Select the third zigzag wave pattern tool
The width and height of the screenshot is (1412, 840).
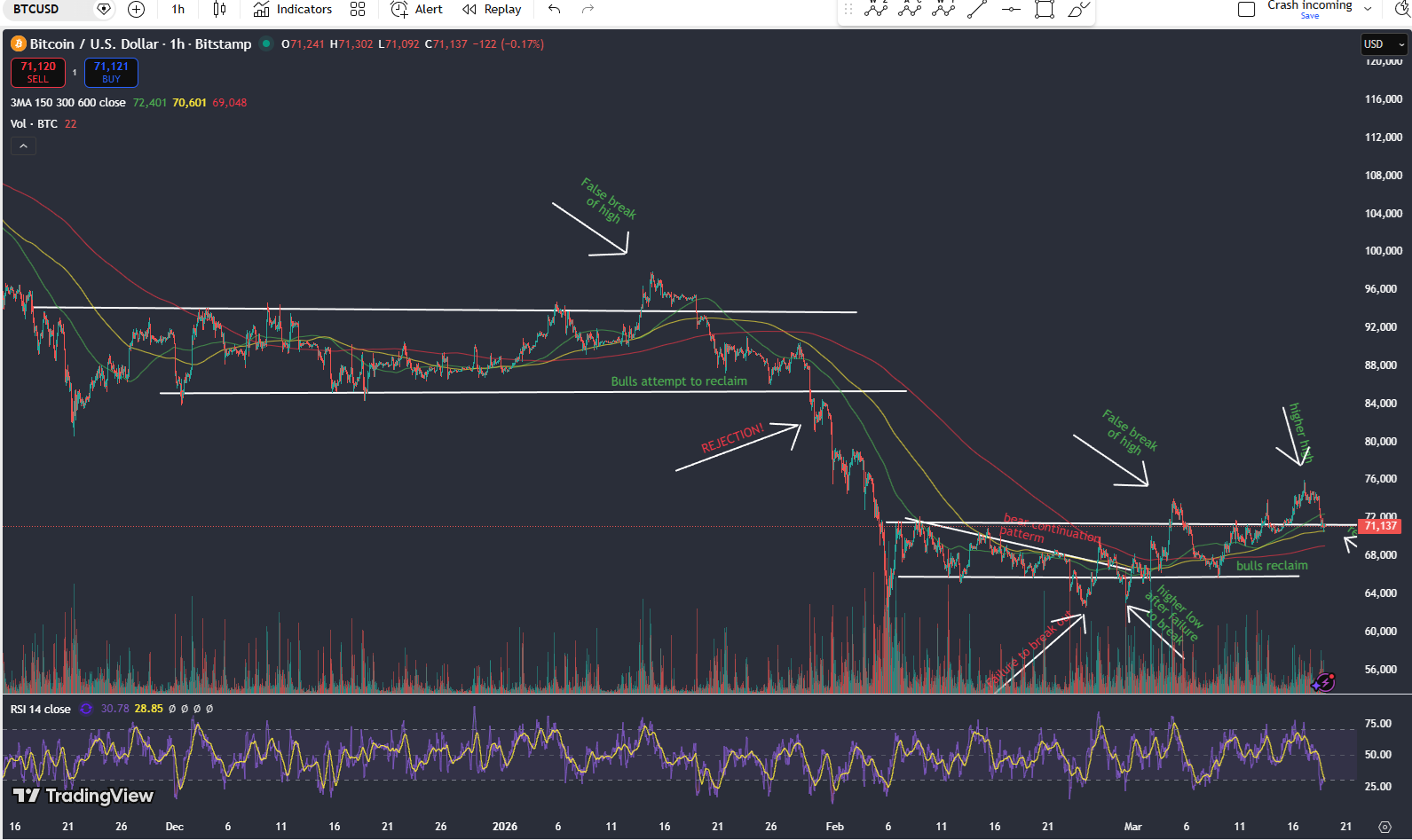[x=943, y=9]
